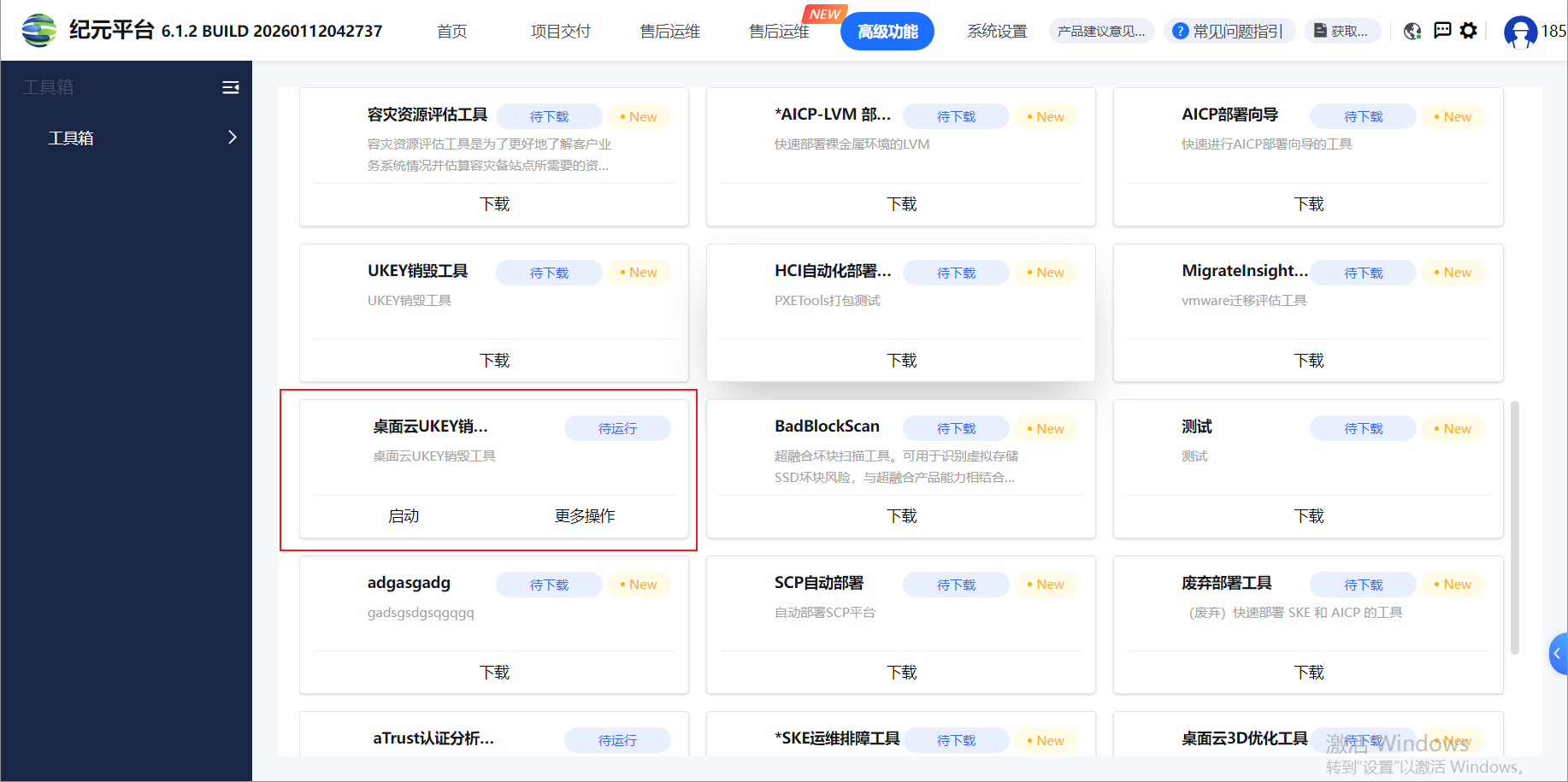The image size is (1568, 782).
Task: Switch to the 首页 tab
Action: pos(451,32)
